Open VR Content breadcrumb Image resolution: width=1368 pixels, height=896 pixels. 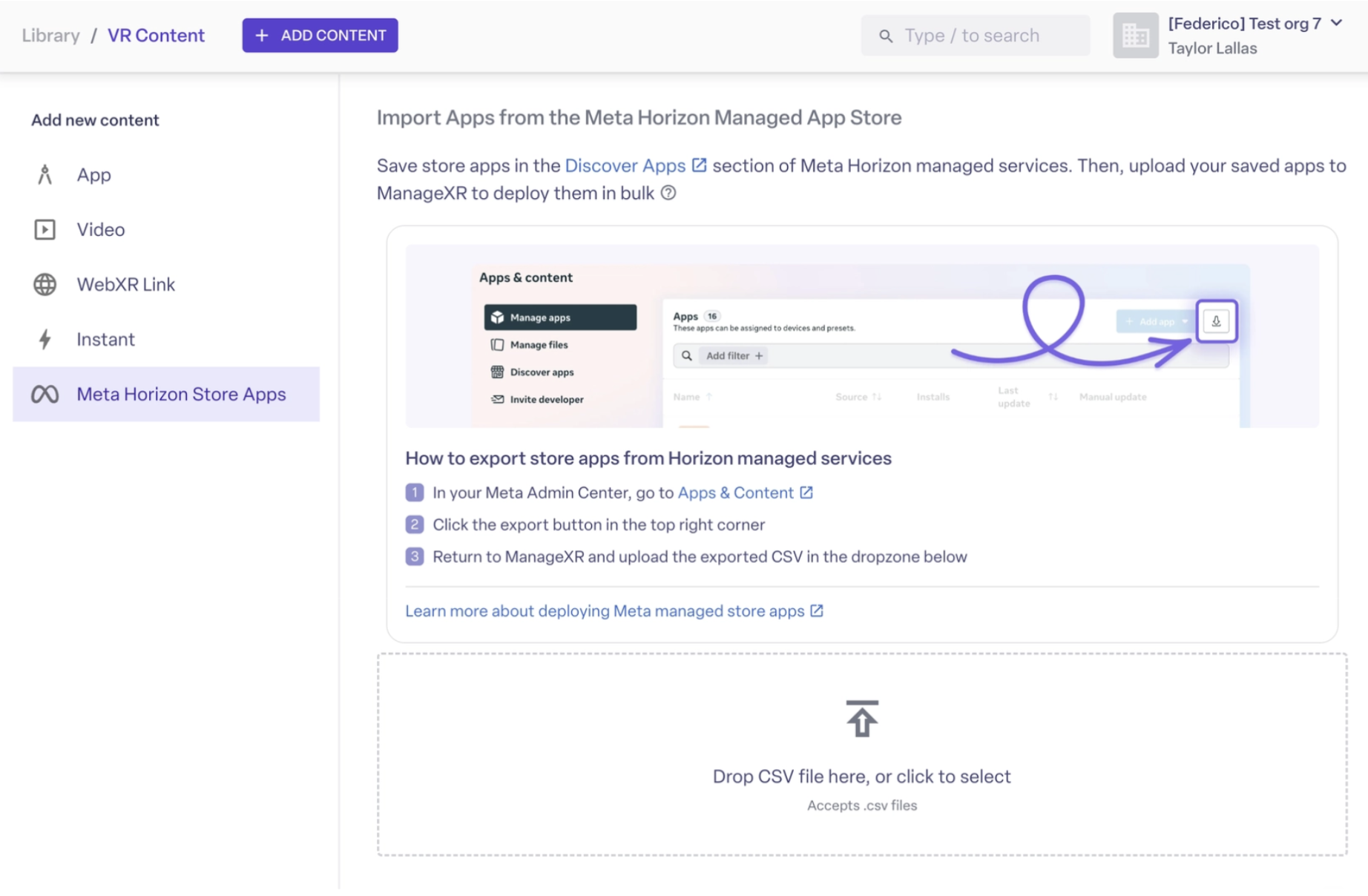156,36
